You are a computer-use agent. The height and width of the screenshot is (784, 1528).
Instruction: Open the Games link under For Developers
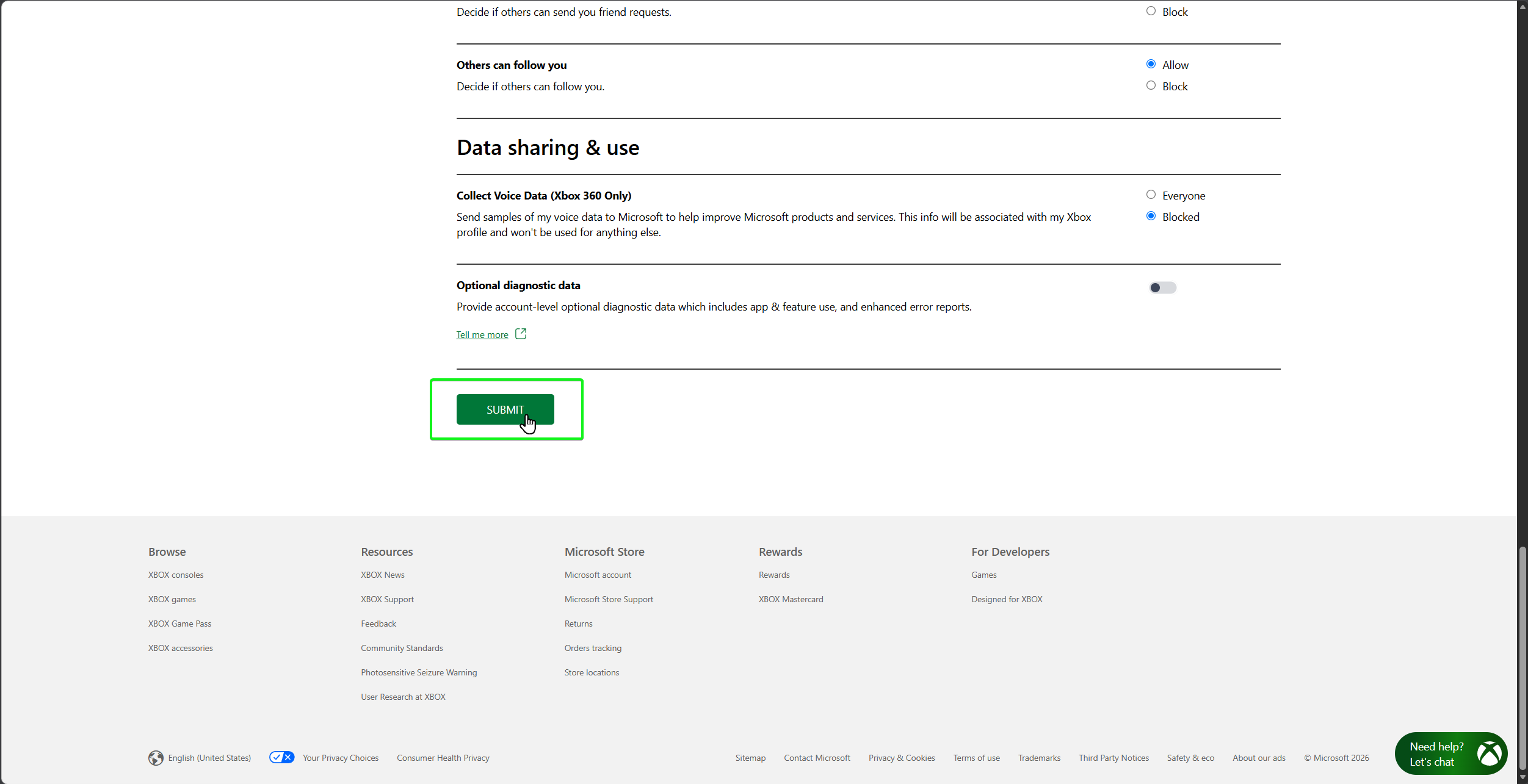984,575
